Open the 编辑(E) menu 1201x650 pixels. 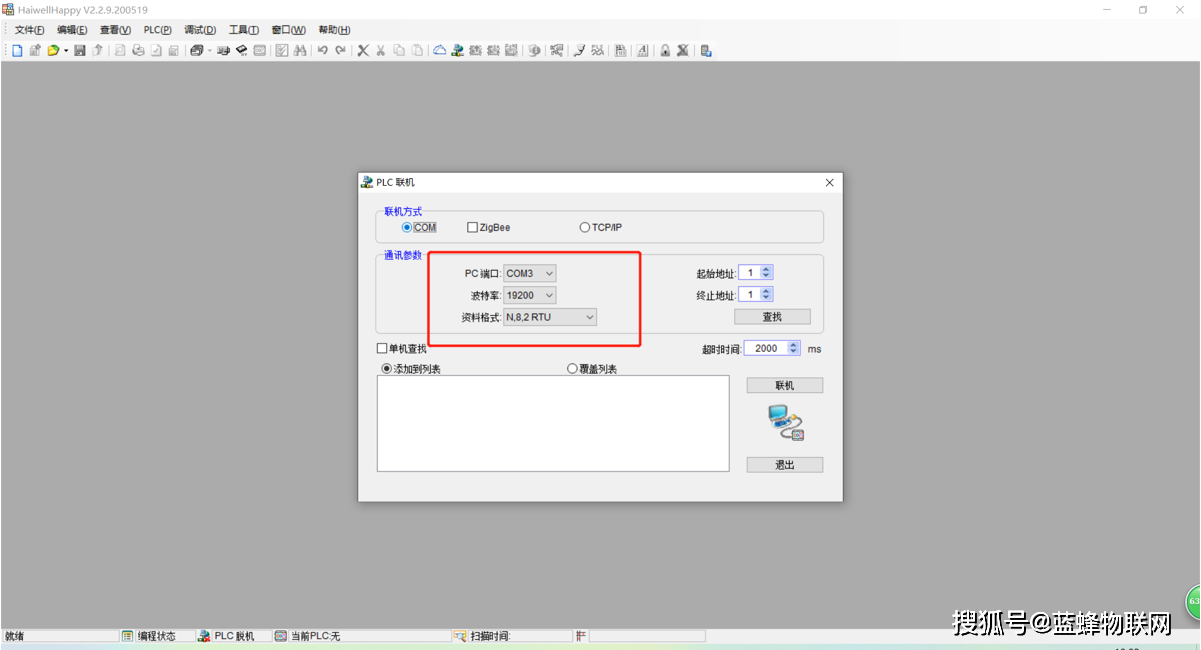coord(72,30)
